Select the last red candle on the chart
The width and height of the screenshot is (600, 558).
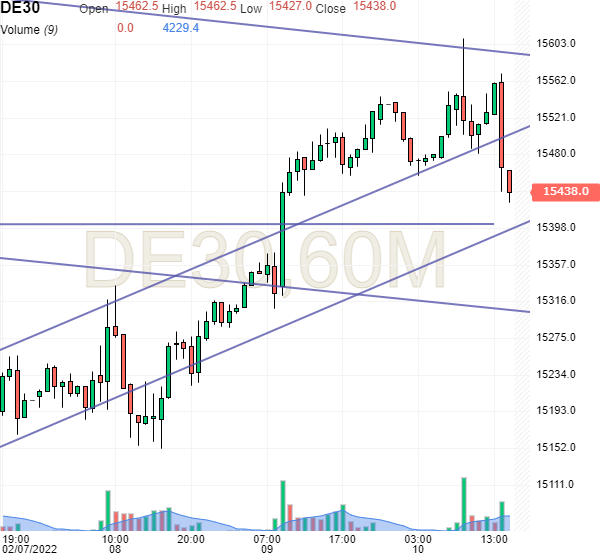point(509,182)
